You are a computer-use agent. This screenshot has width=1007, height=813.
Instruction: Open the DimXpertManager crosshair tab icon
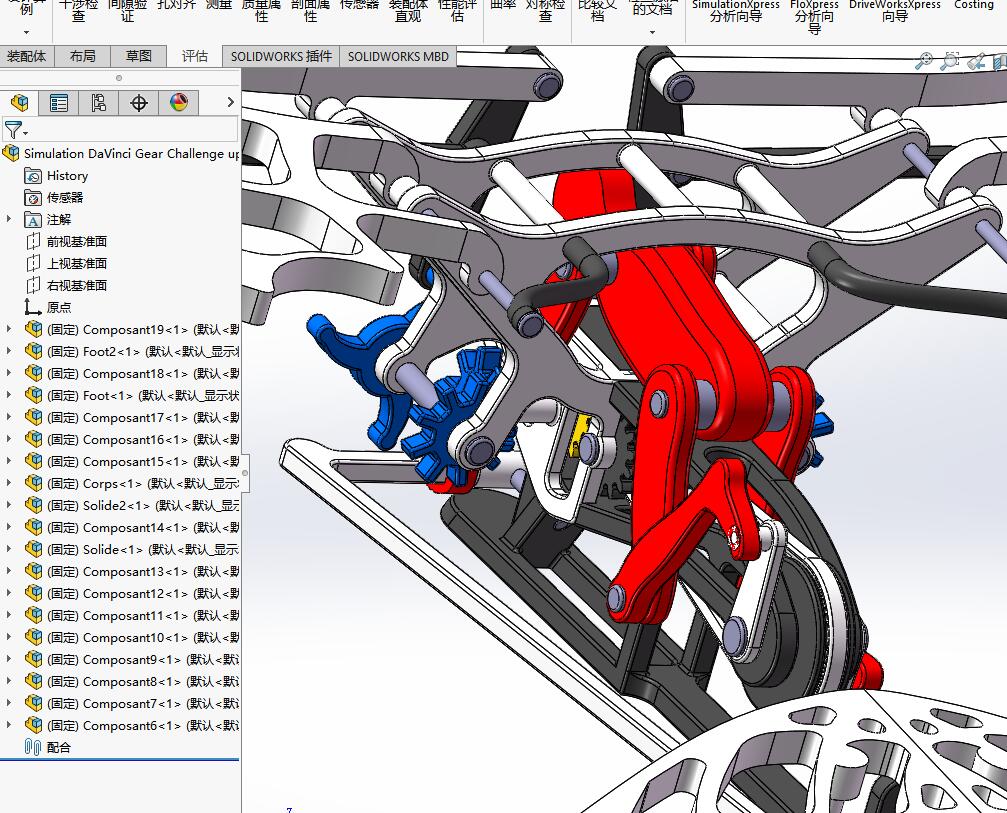(139, 103)
